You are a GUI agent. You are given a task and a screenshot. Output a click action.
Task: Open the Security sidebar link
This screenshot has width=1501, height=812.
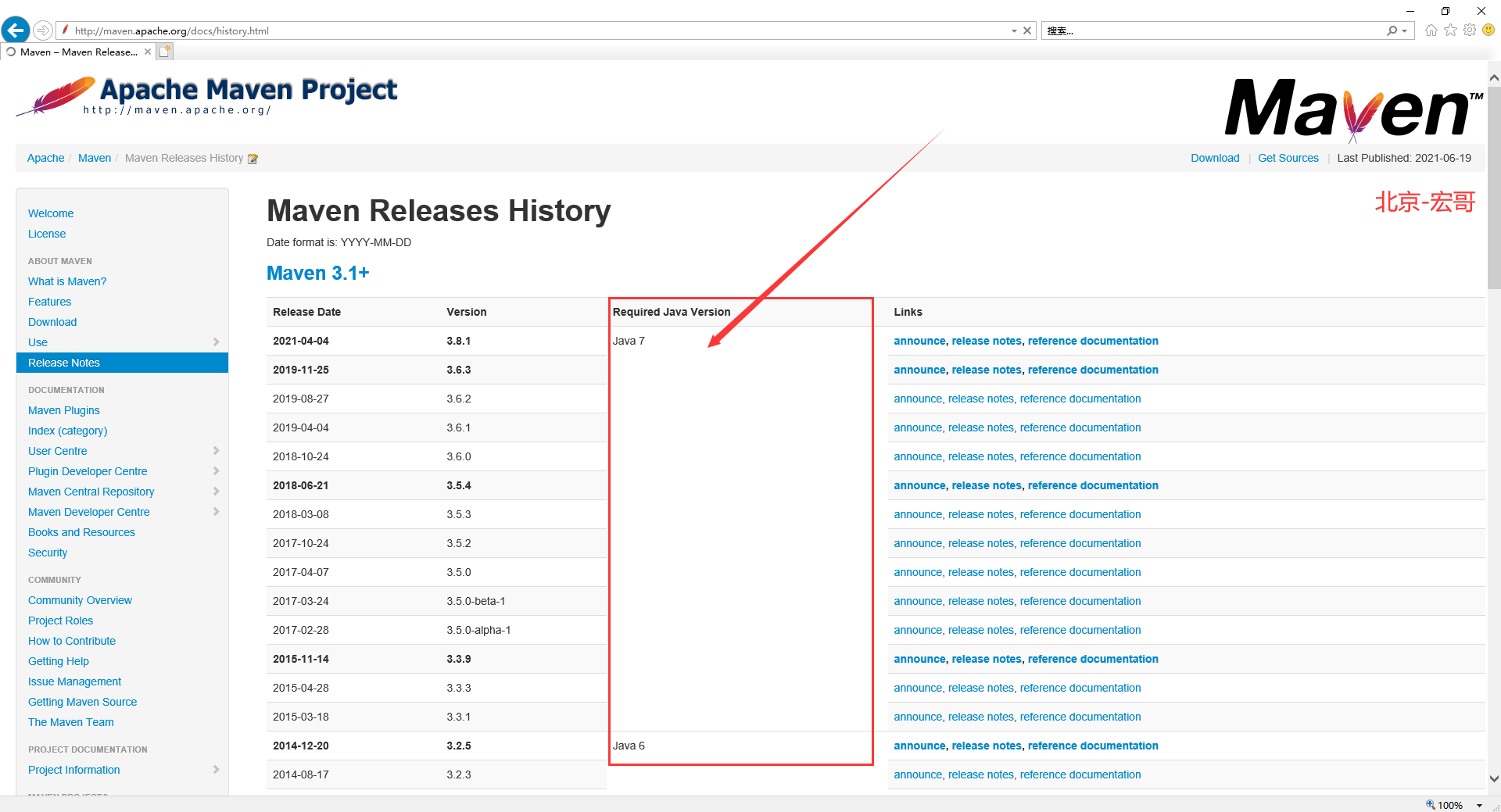48,553
